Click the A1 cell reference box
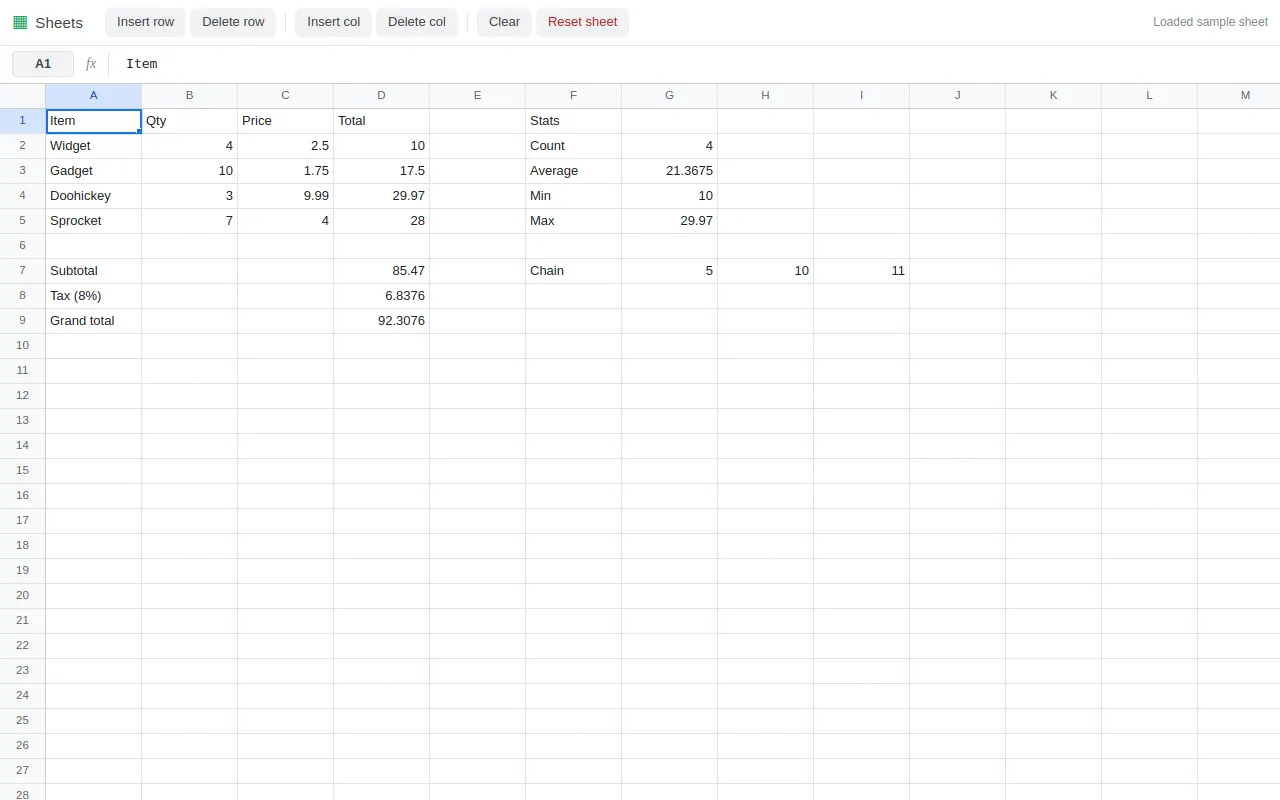 (43, 64)
